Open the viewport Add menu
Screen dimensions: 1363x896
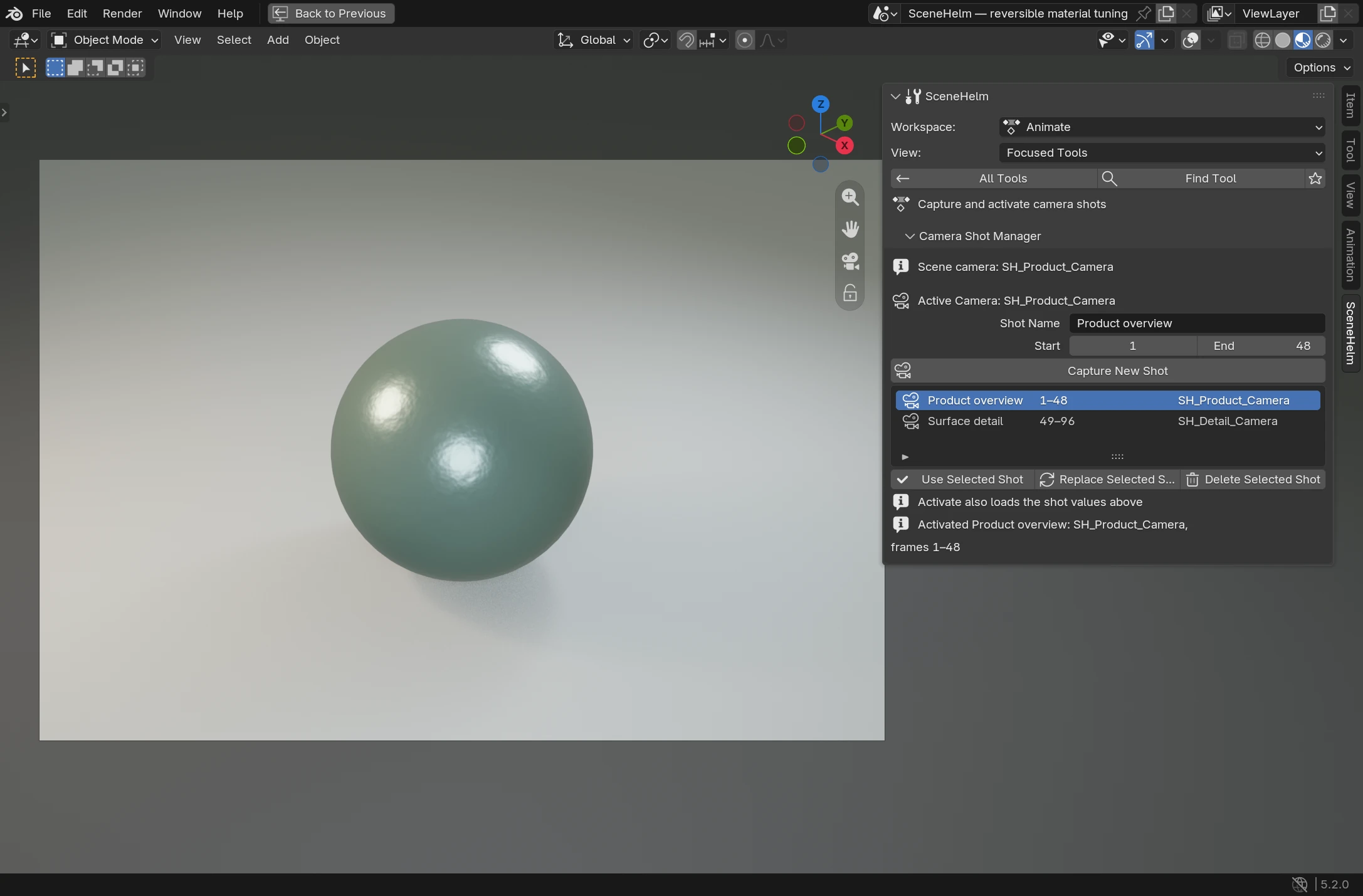tap(278, 40)
